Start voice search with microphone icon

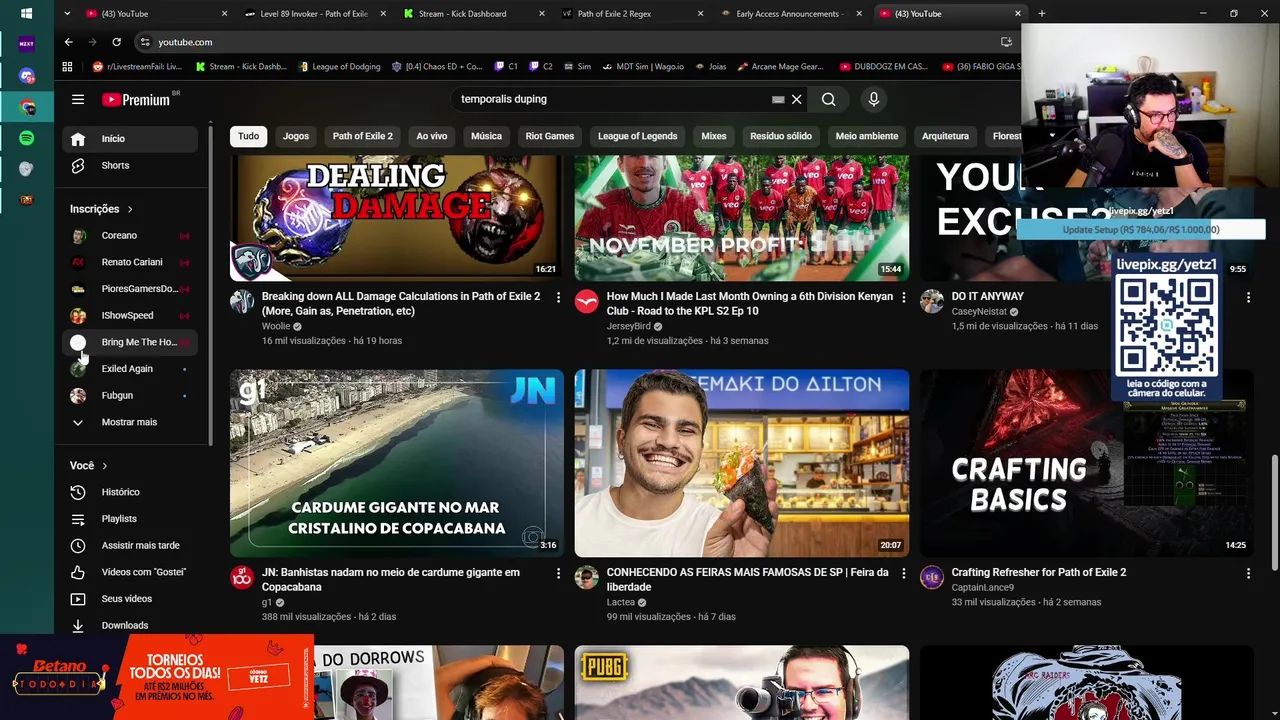(x=873, y=99)
